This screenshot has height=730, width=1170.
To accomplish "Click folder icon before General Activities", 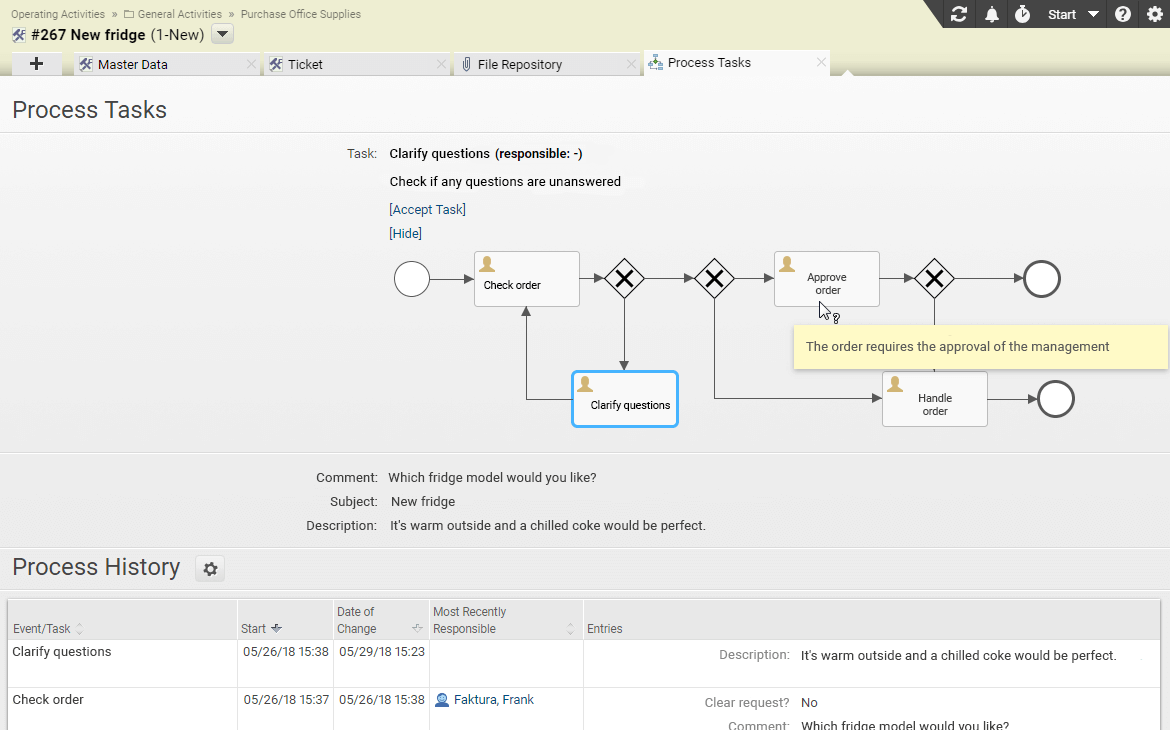I will click(x=128, y=14).
